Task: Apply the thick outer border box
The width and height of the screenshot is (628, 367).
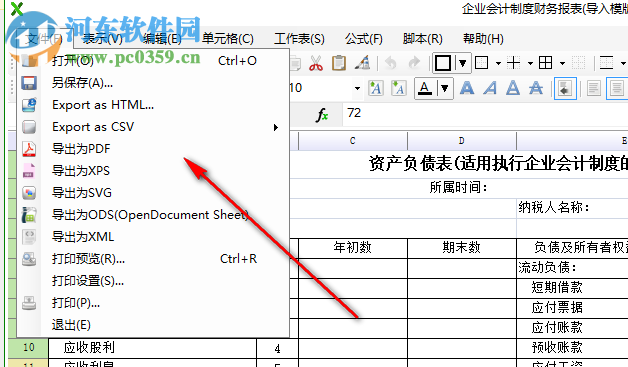Action: 443,63
